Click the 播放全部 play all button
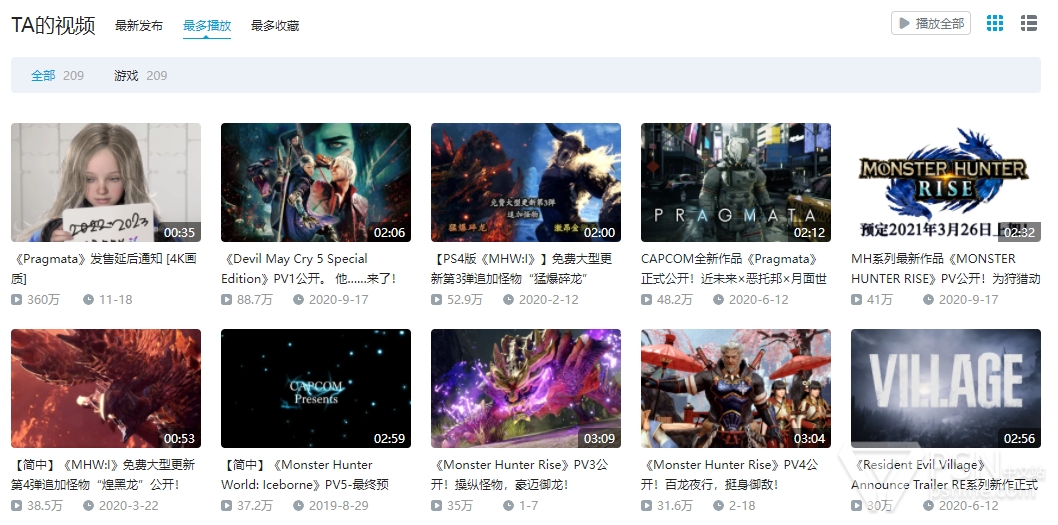Screen dimensions: 1058x525 (x=931, y=23)
